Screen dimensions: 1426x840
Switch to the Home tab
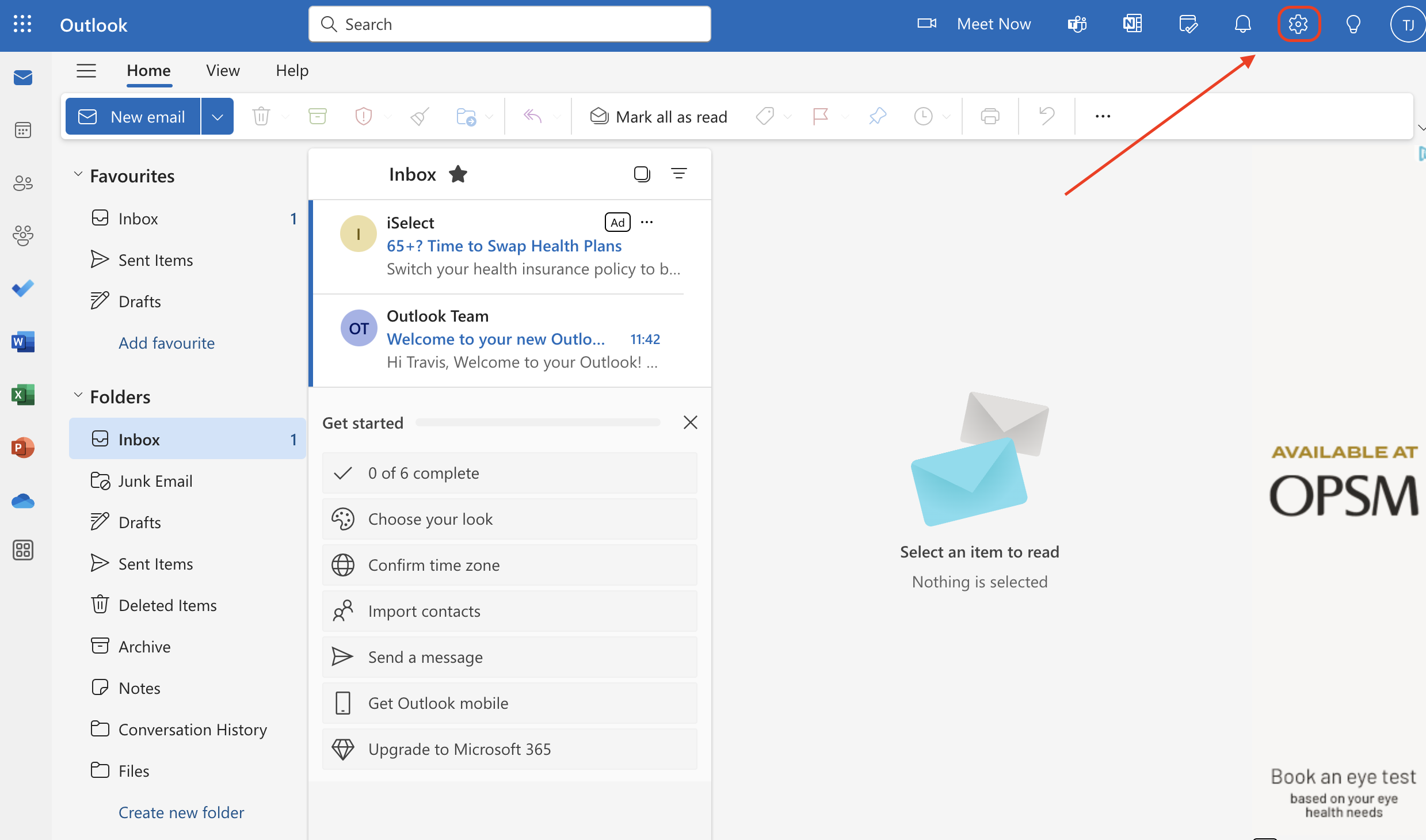148,70
